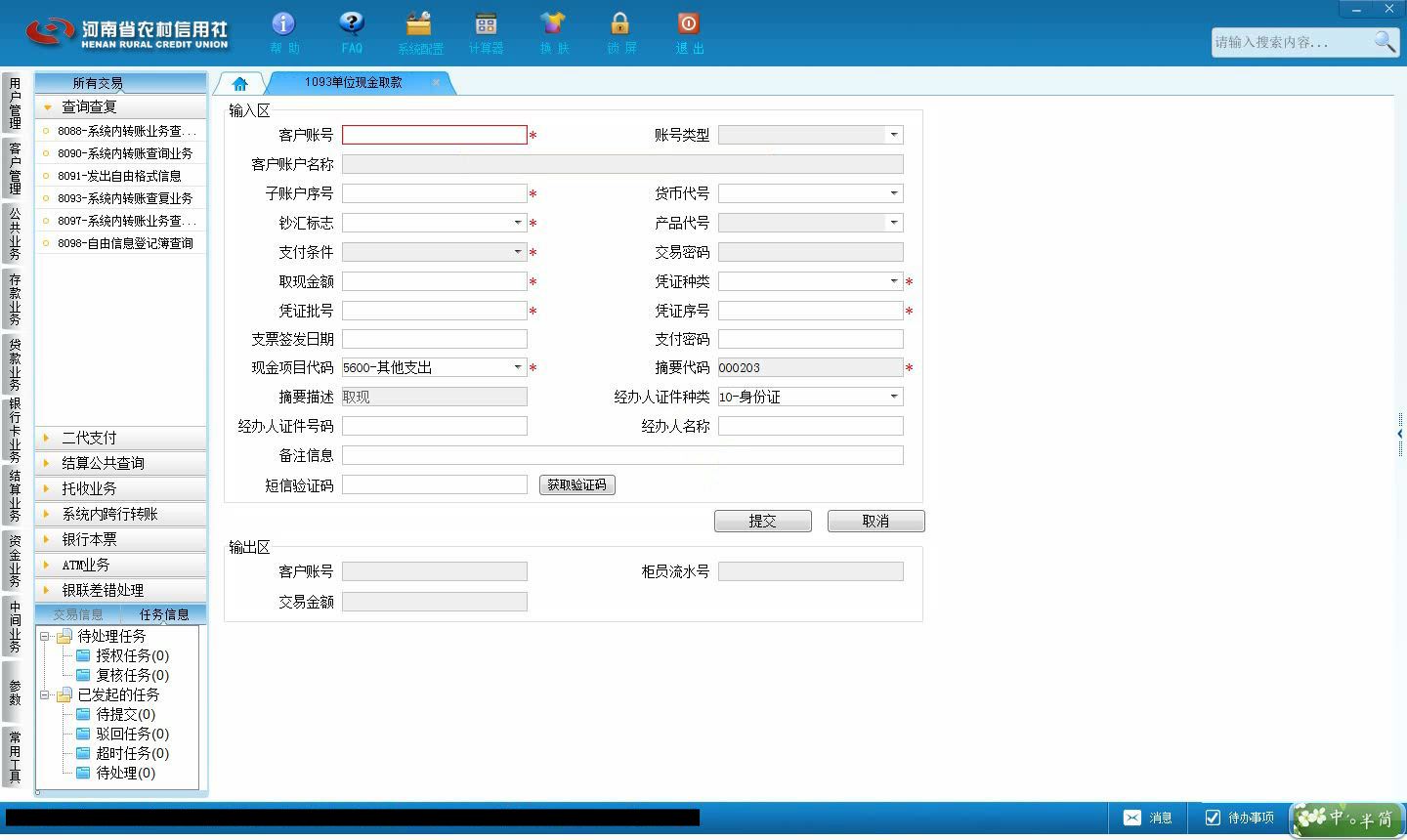1407x840 pixels.
Task: Open 待处理(0) task item
Action: click(x=125, y=773)
